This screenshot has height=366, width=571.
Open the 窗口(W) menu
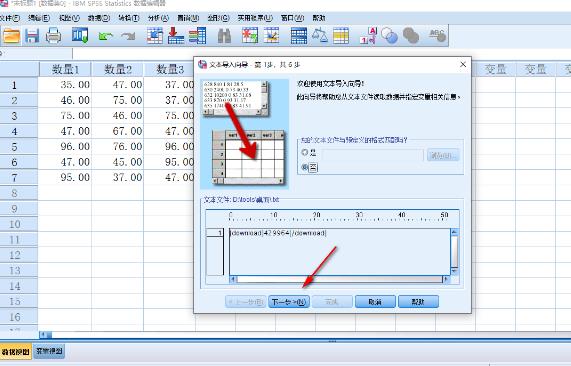click(x=292, y=18)
